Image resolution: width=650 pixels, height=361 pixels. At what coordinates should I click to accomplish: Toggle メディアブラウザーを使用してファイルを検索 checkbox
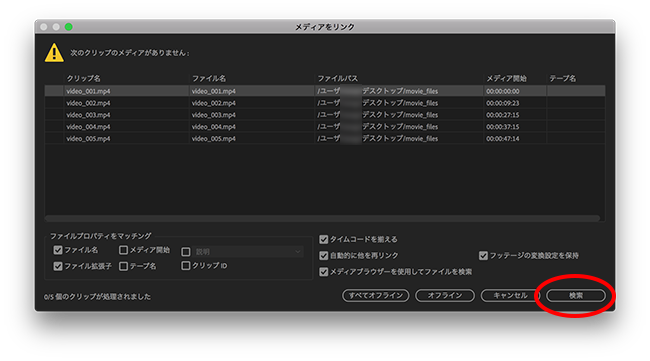click(324, 272)
